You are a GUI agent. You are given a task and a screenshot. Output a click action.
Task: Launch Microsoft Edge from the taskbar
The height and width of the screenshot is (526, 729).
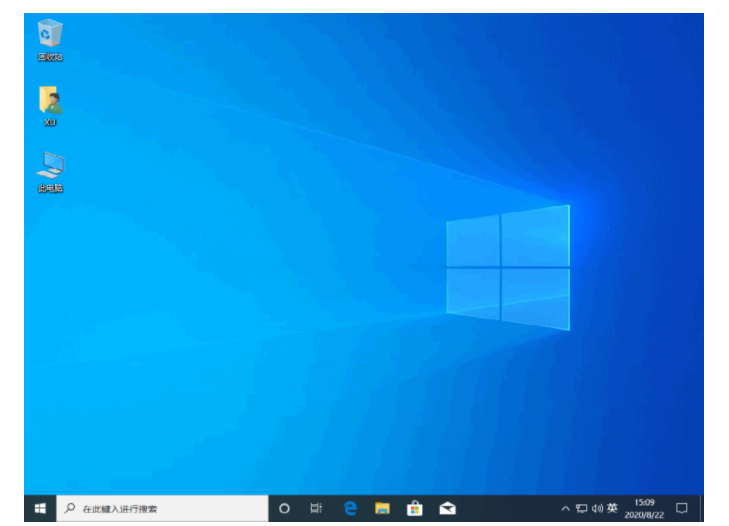pyautogui.click(x=350, y=508)
